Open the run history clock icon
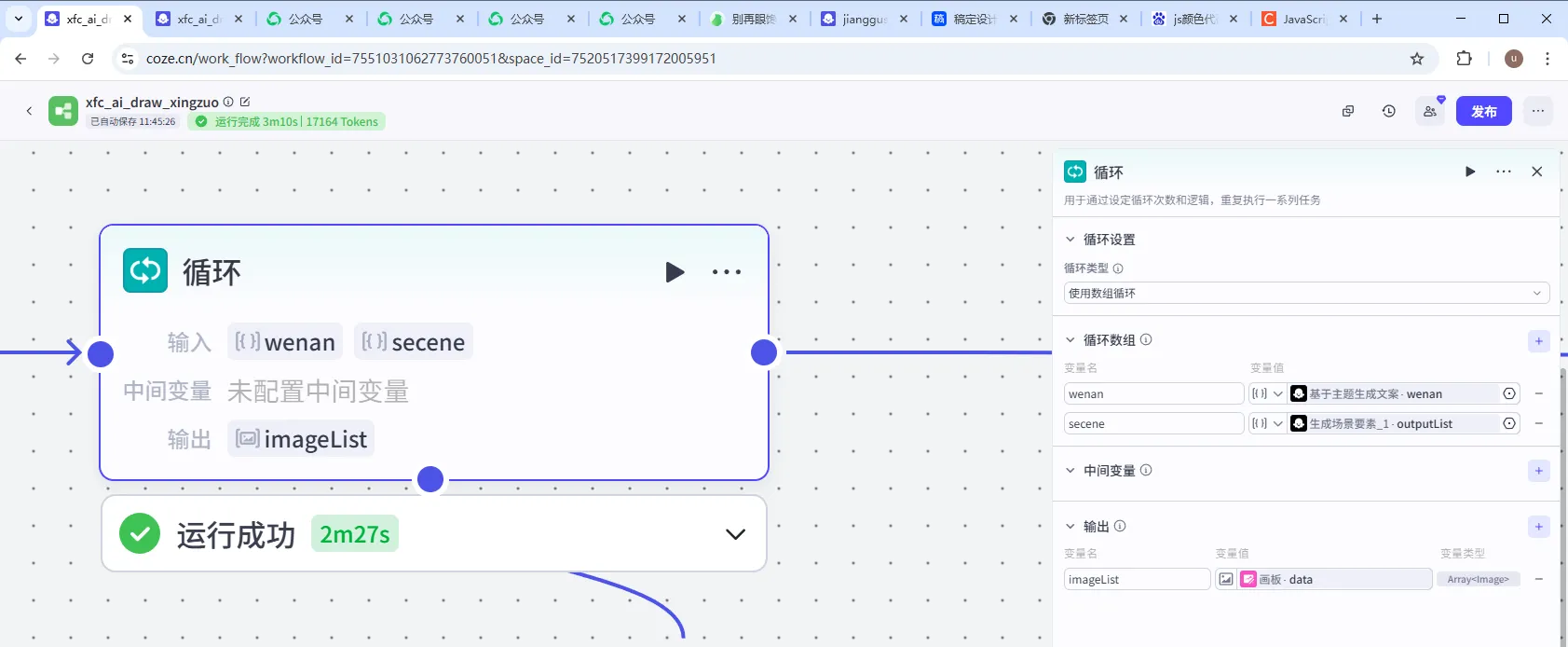 1388,111
